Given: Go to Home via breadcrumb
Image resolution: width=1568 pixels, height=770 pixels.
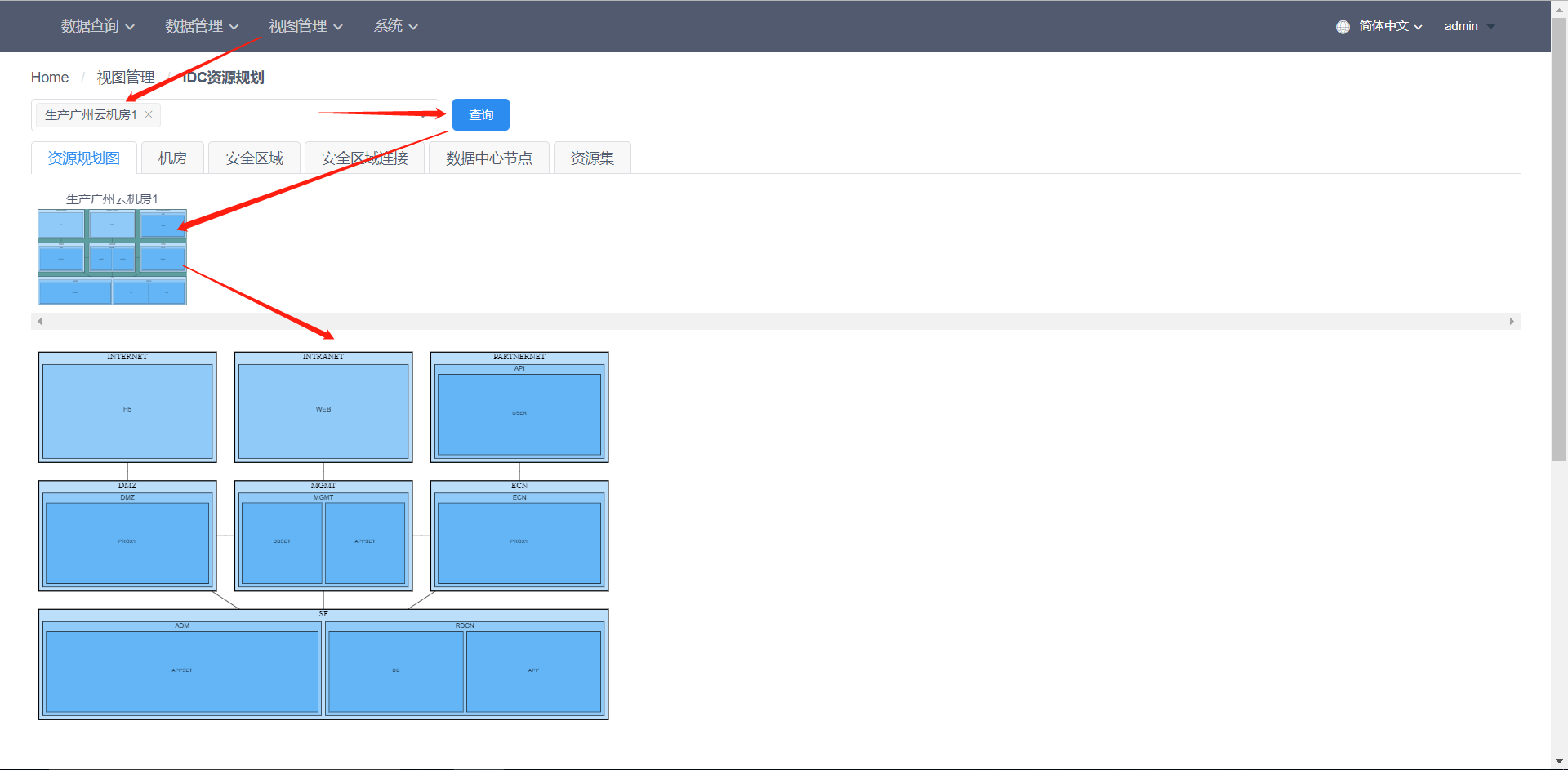Looking at the screenshot, I should [50, 78].
